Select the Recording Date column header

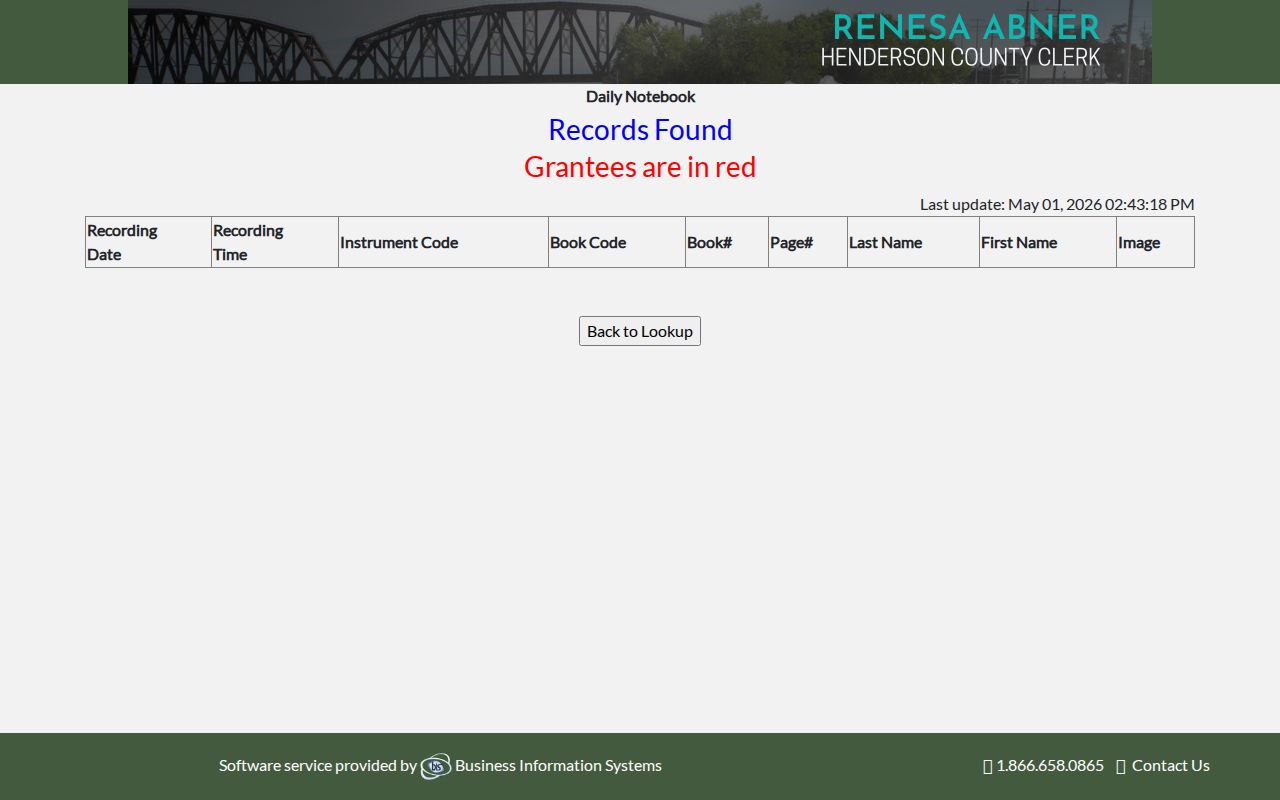148,242
